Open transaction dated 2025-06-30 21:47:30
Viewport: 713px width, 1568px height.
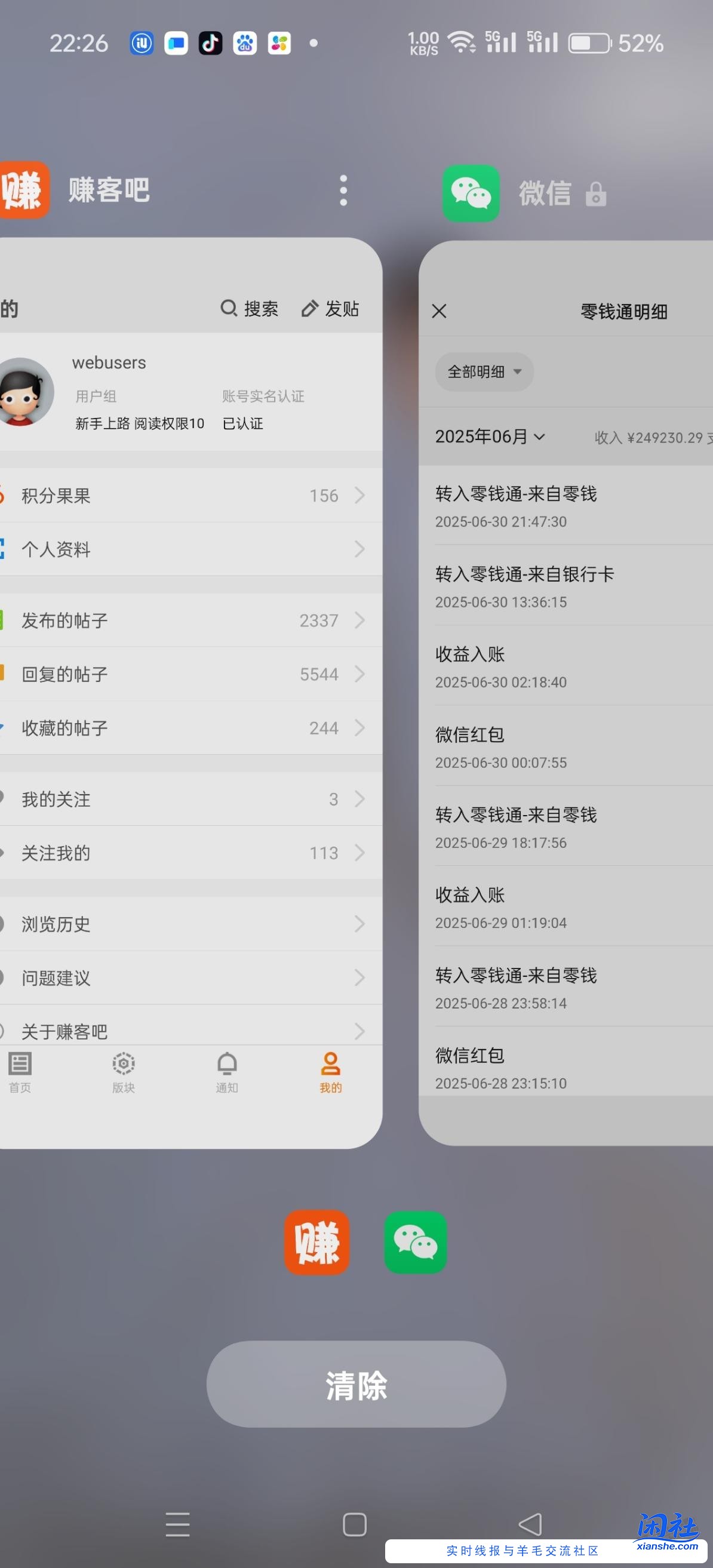566,505
